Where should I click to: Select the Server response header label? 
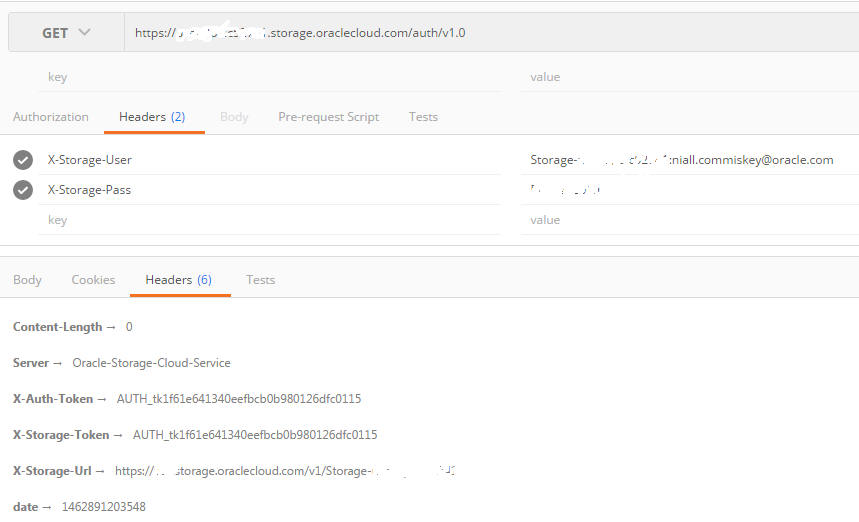[x=31, y=363]
